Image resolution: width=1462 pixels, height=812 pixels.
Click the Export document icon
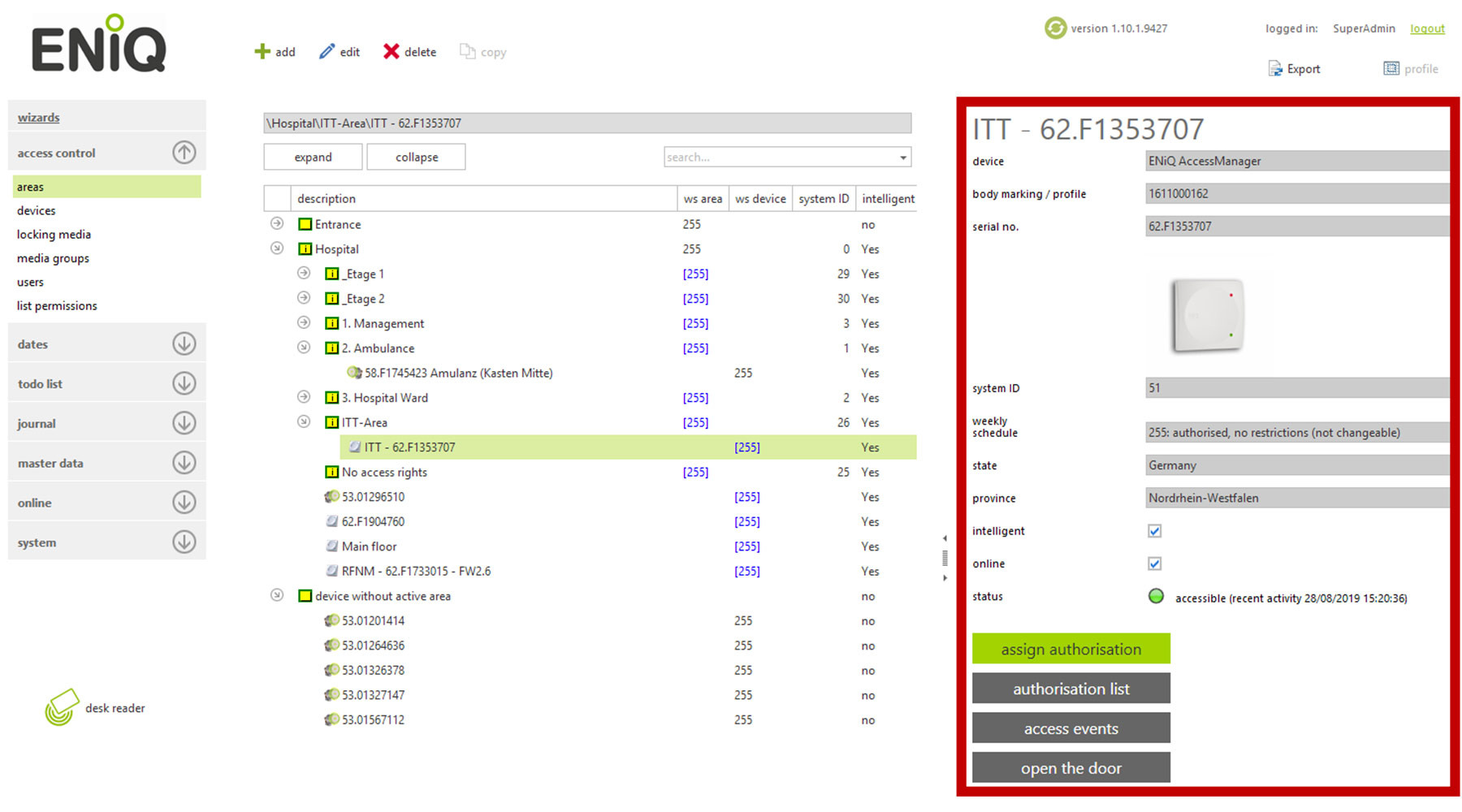[x=1275, y=69]
